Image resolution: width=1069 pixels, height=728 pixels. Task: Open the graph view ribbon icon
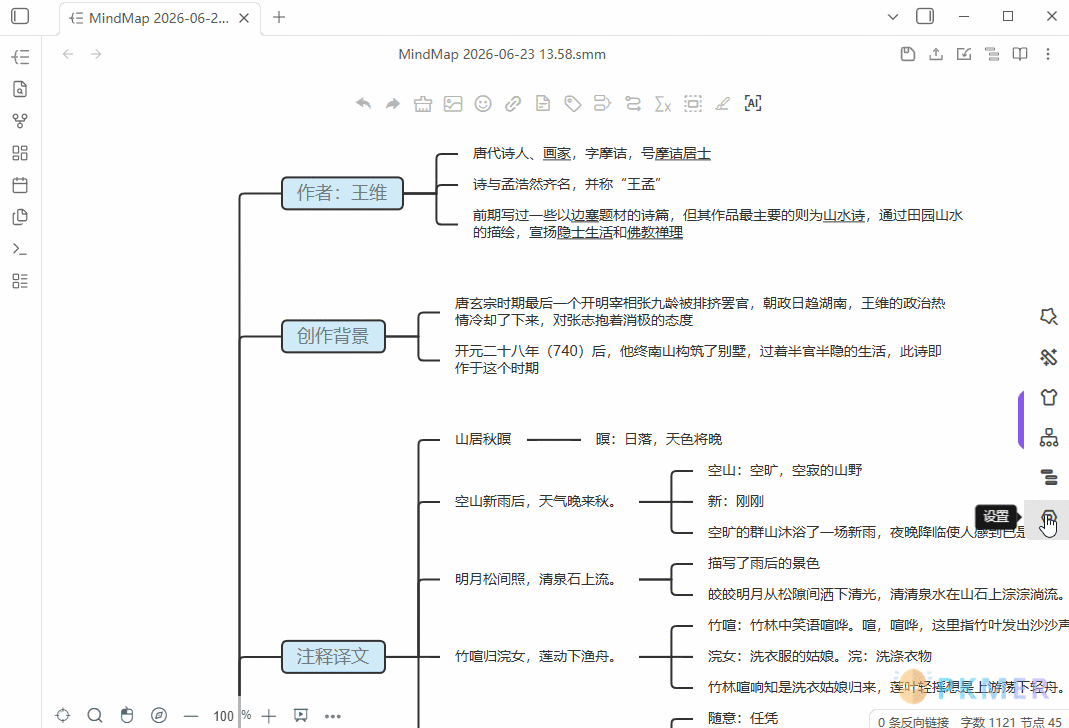coord(20,121)
